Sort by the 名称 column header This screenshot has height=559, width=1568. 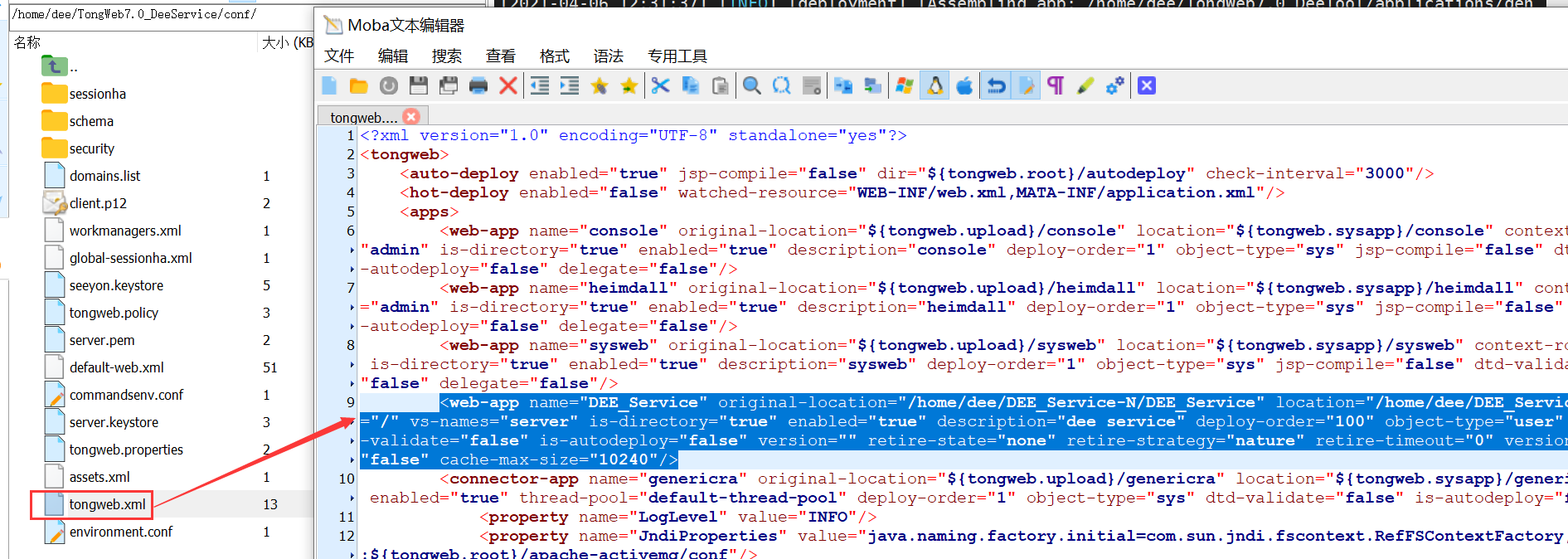(x=27, y=42)
